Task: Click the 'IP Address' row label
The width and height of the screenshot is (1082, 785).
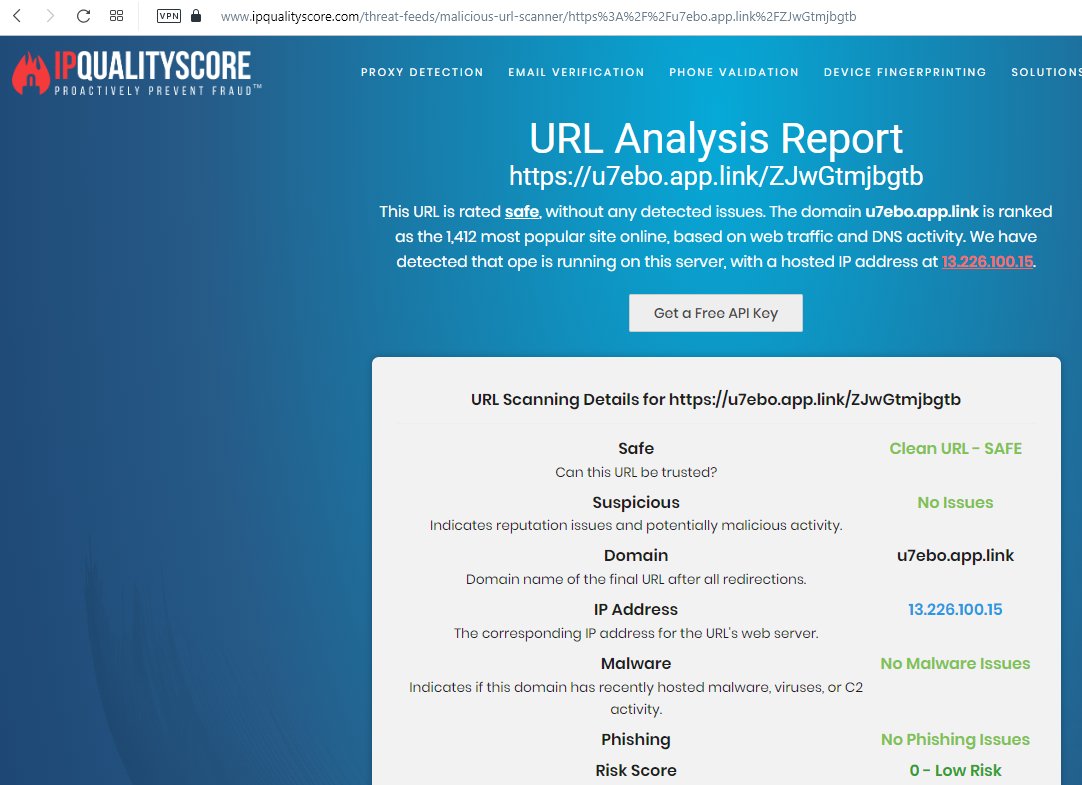Action: click(636, 610)
